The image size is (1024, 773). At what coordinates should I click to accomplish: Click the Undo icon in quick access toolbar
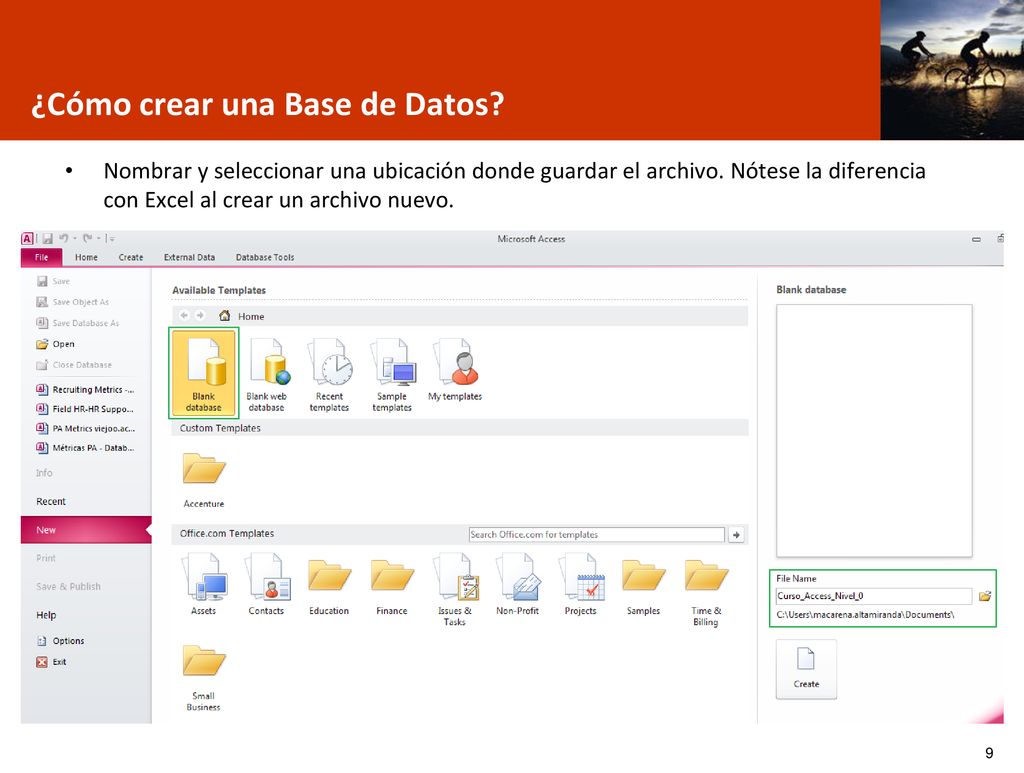point(63,238)
